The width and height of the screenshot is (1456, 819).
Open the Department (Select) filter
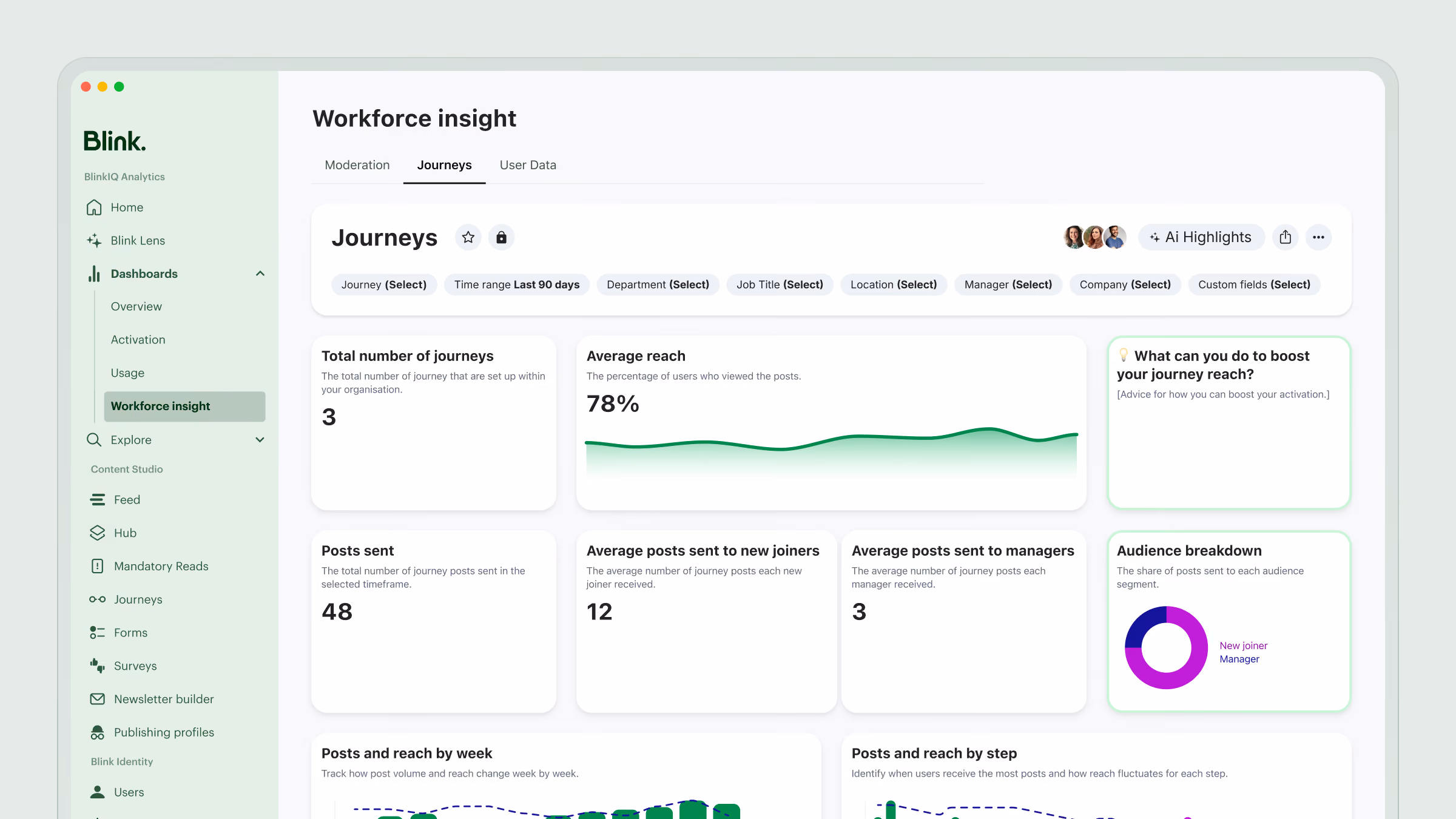[x=658, y=285]
